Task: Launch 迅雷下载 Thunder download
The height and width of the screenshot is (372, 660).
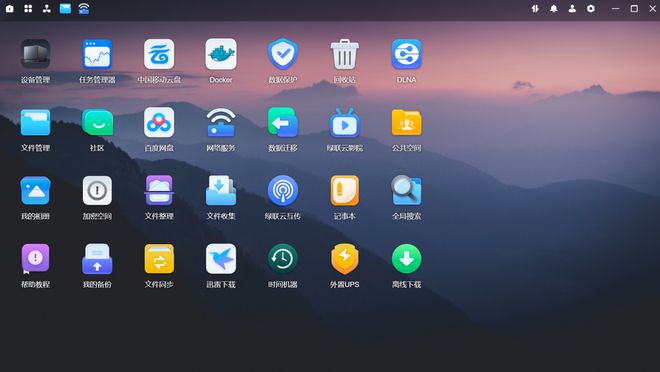Action: (x=221, y=259)
